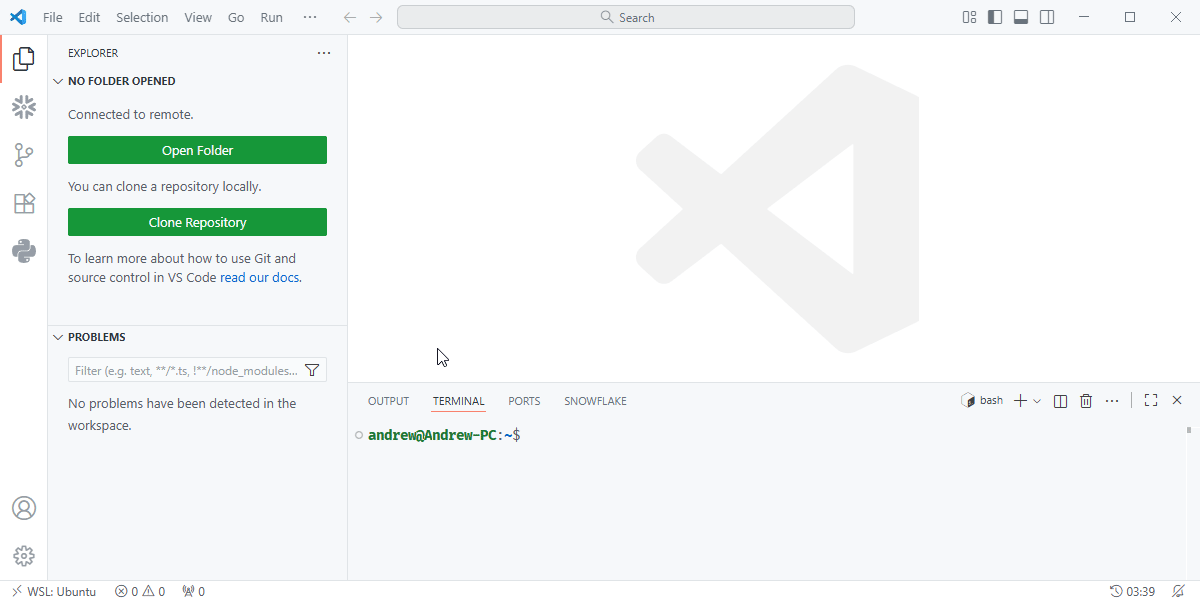The height and width of the screenshot is (602, 1200).
Task: Kill the terminal with the trash icon
Action: point(1086,400)
